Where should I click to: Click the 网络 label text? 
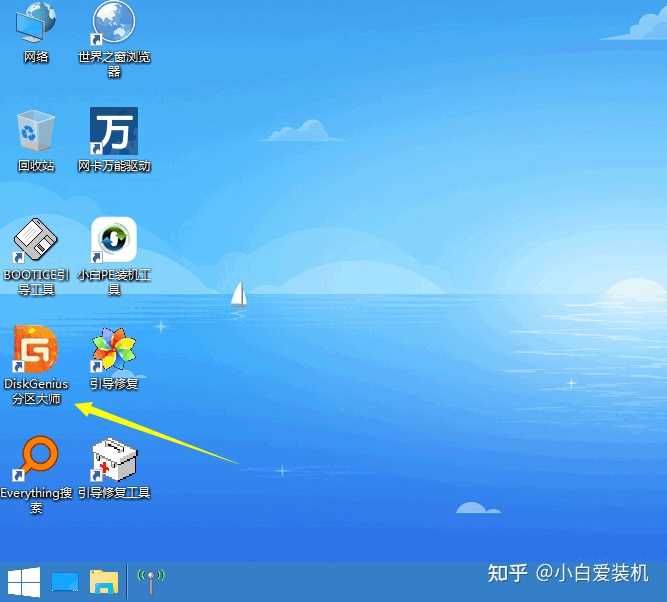(x=36, y=57)
